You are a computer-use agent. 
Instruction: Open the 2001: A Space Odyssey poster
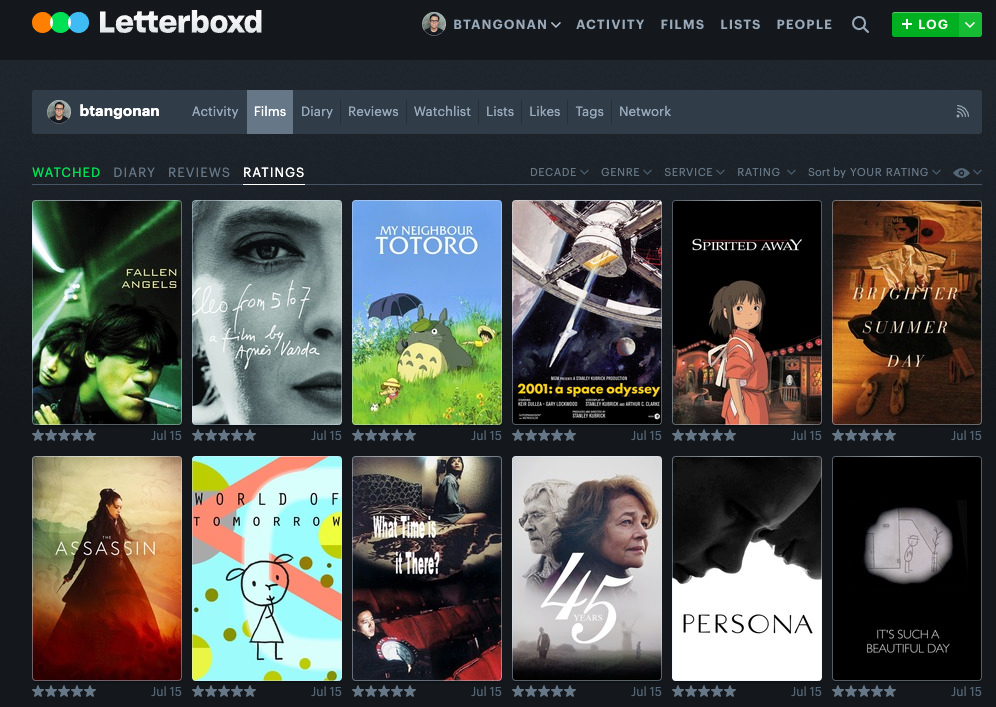coord(587,313)
